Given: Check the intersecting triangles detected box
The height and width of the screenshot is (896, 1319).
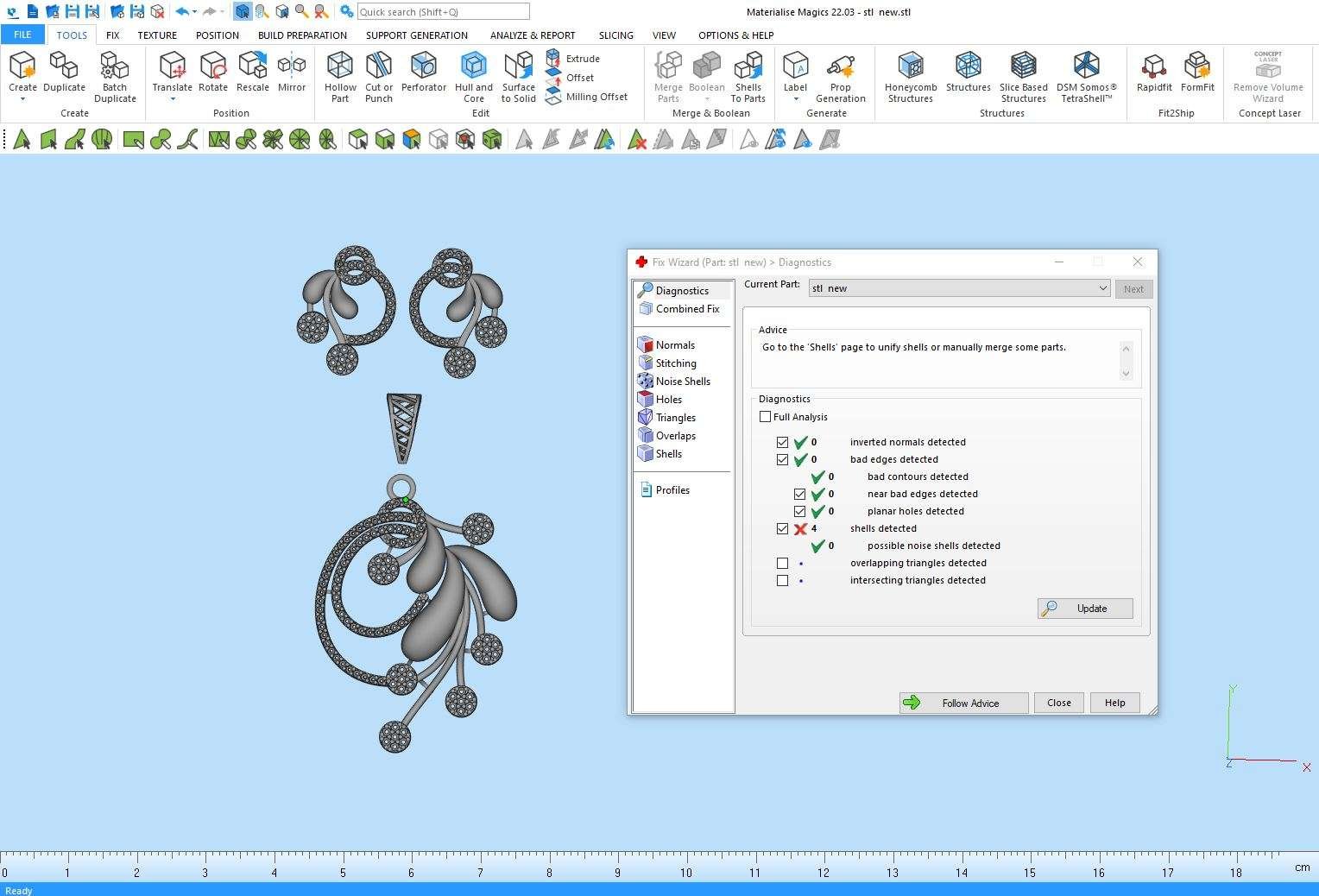Looking at the screenshot, I should (783, 580).
